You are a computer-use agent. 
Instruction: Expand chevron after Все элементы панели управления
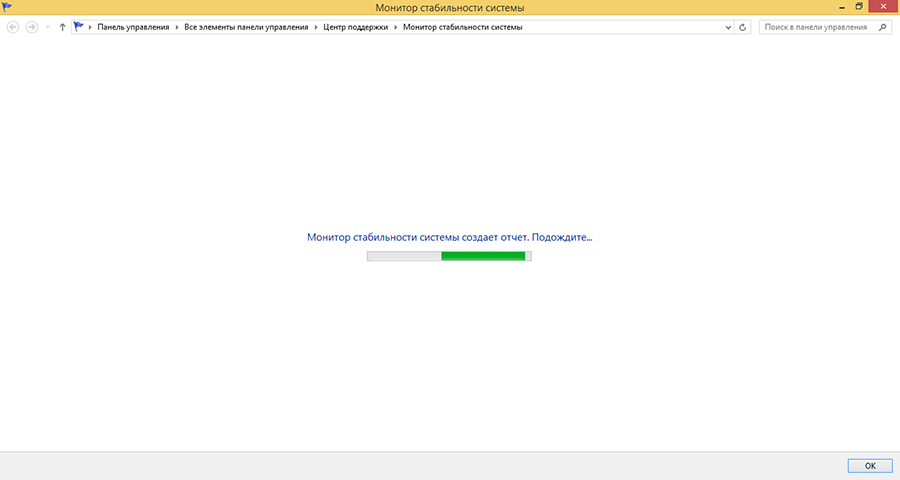(316, 27)
